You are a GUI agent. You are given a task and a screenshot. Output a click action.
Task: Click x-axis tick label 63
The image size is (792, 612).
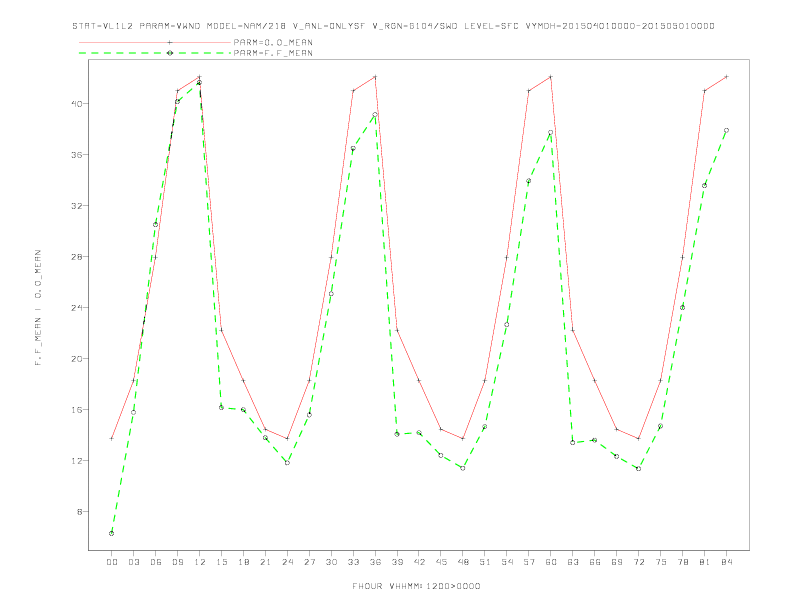pos(573,562)
